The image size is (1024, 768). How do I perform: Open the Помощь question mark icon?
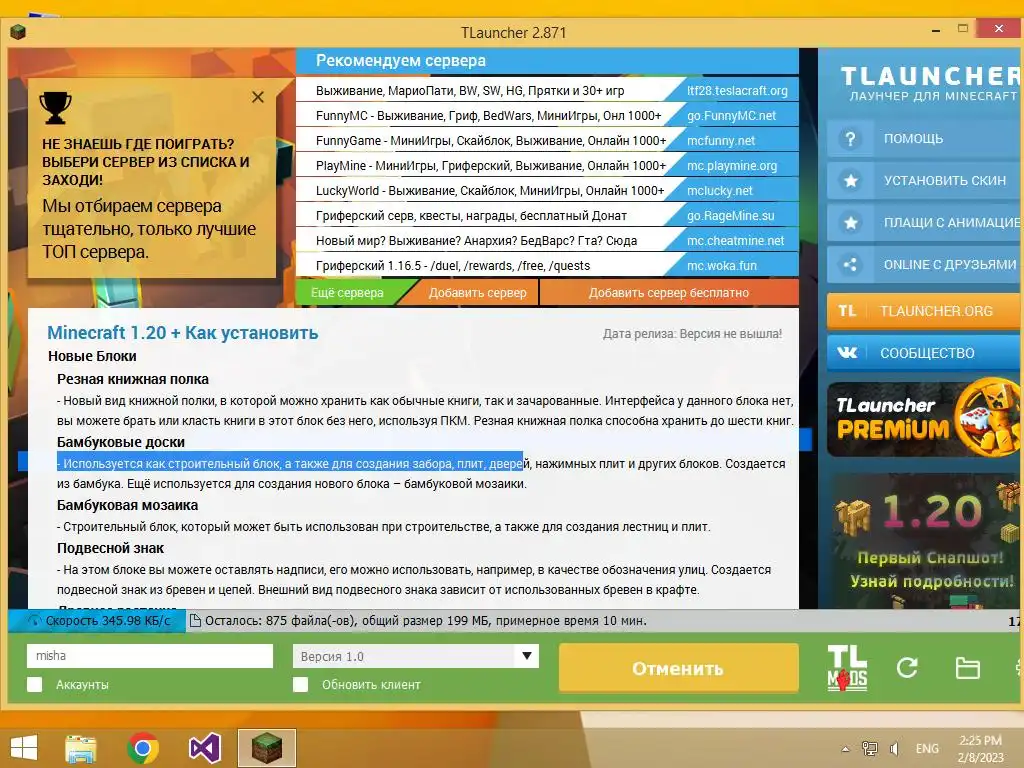[x=850, y=138]
